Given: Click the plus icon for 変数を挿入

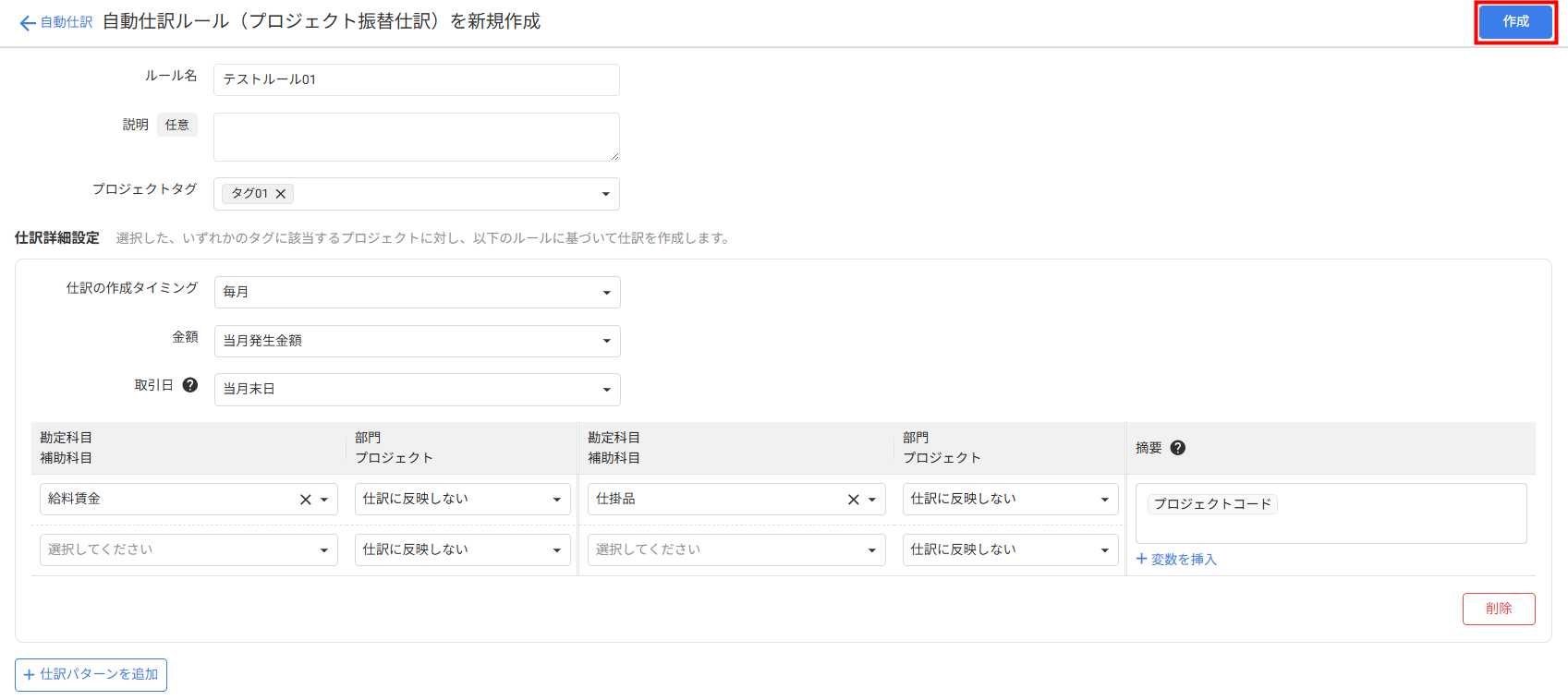Looking at the screenshot, I should point(1141,559).
